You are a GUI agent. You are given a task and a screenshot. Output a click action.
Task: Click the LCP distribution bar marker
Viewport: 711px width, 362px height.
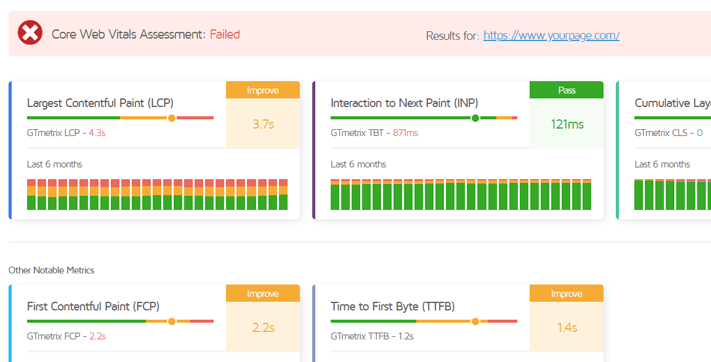coord(171,118)
